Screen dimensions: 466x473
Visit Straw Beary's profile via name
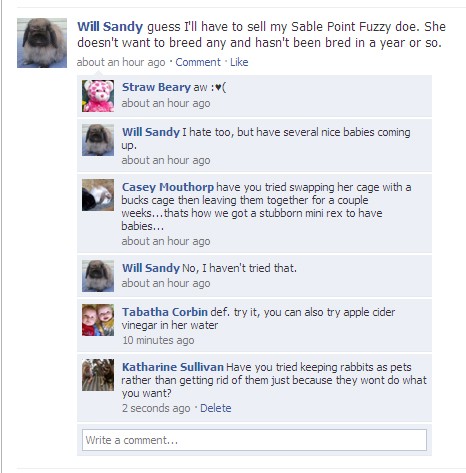(x=156, y=87)
